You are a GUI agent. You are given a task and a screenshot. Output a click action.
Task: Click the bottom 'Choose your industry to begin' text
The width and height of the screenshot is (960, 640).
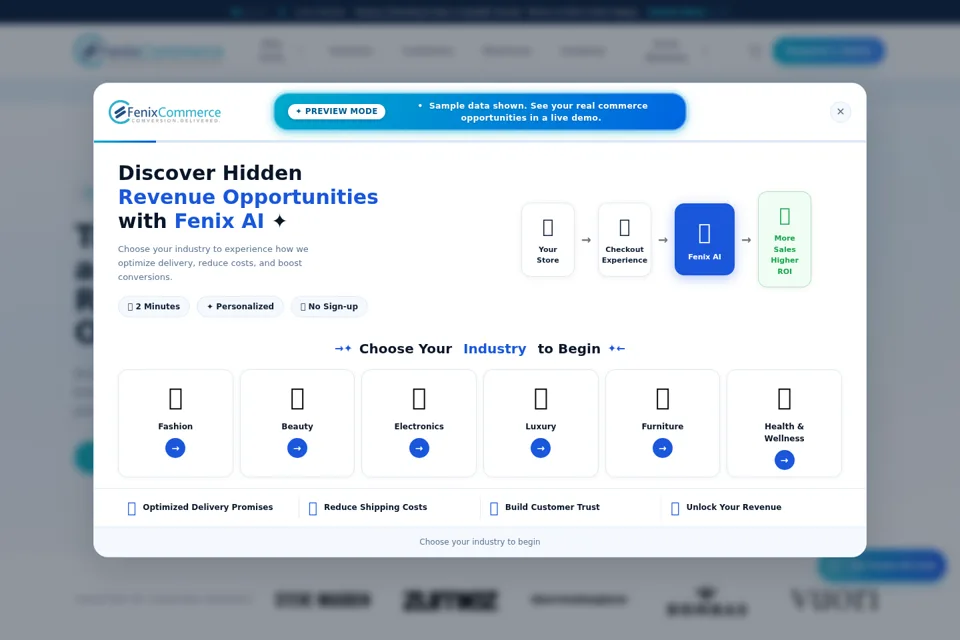(480, 542)
